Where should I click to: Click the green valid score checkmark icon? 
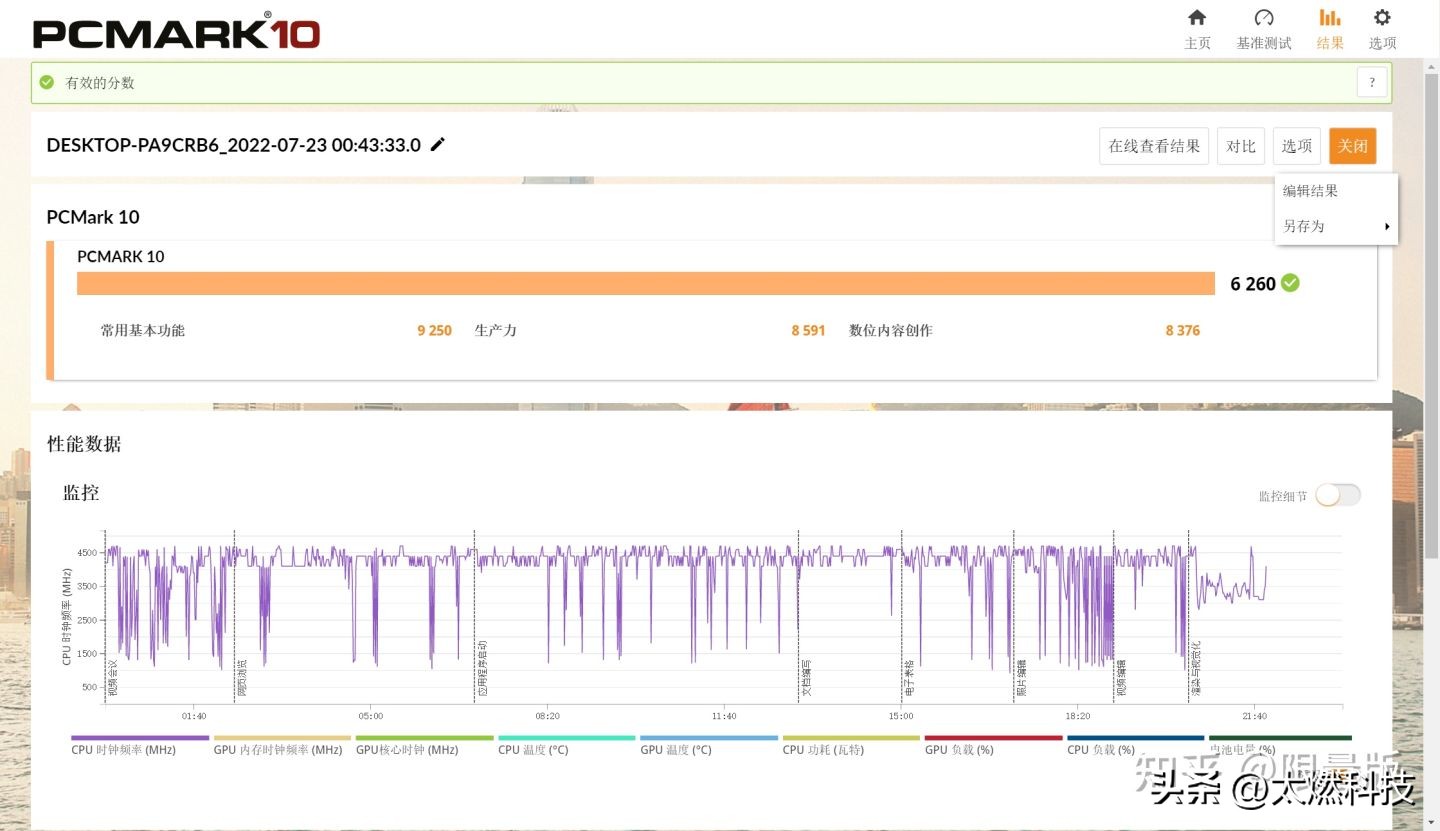point(47,83)
